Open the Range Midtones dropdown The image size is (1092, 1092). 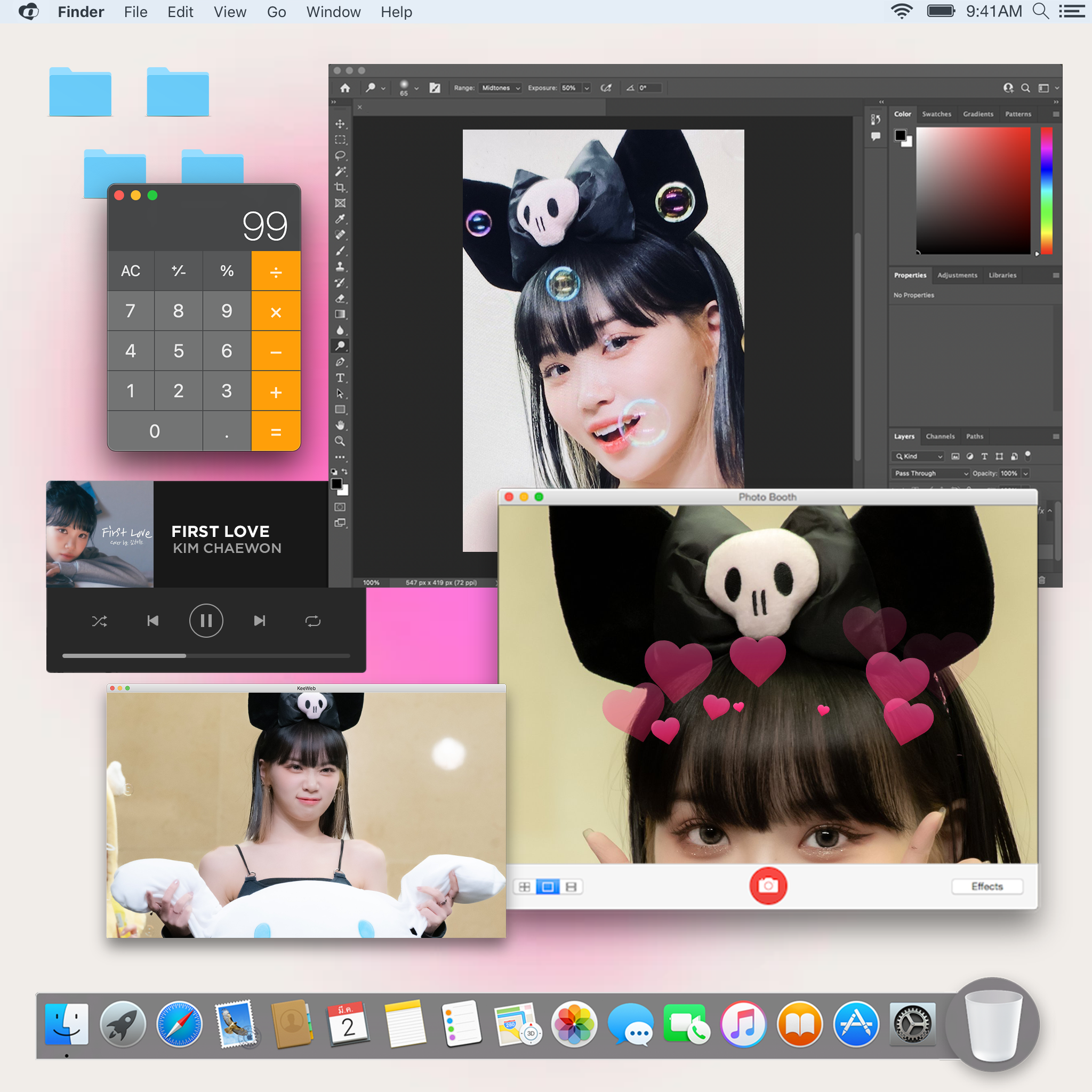pyautogui.click(x=500, y=88)
